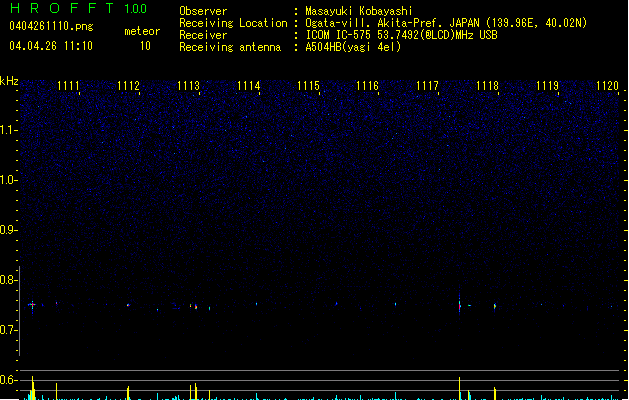Click the echo spot near the 1112 mark
Screen dimensions: 629x400
[x=128, y=305]
